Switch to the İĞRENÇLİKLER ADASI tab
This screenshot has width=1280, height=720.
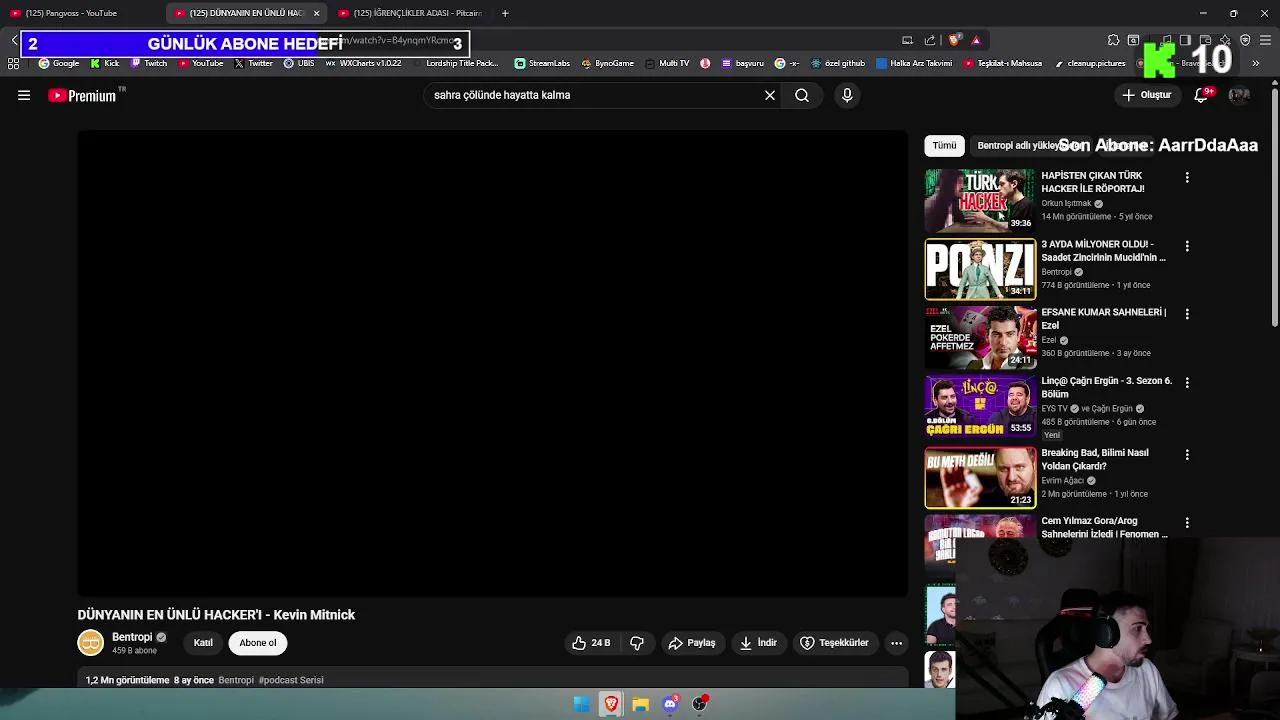pos(410,13)
